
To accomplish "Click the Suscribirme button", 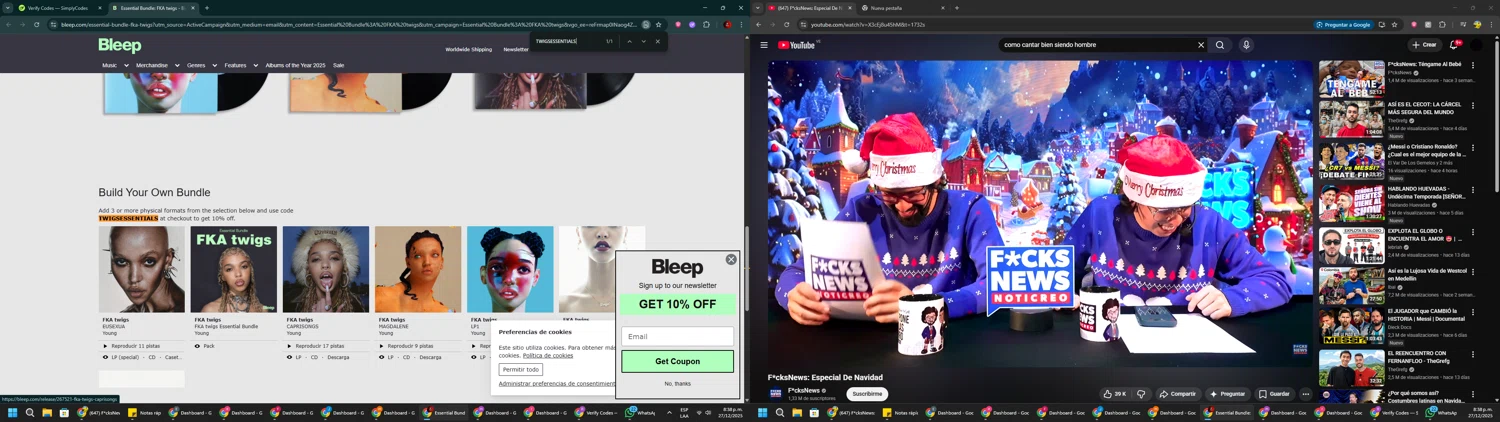I will pyautogui.click(x=867, y=394).
